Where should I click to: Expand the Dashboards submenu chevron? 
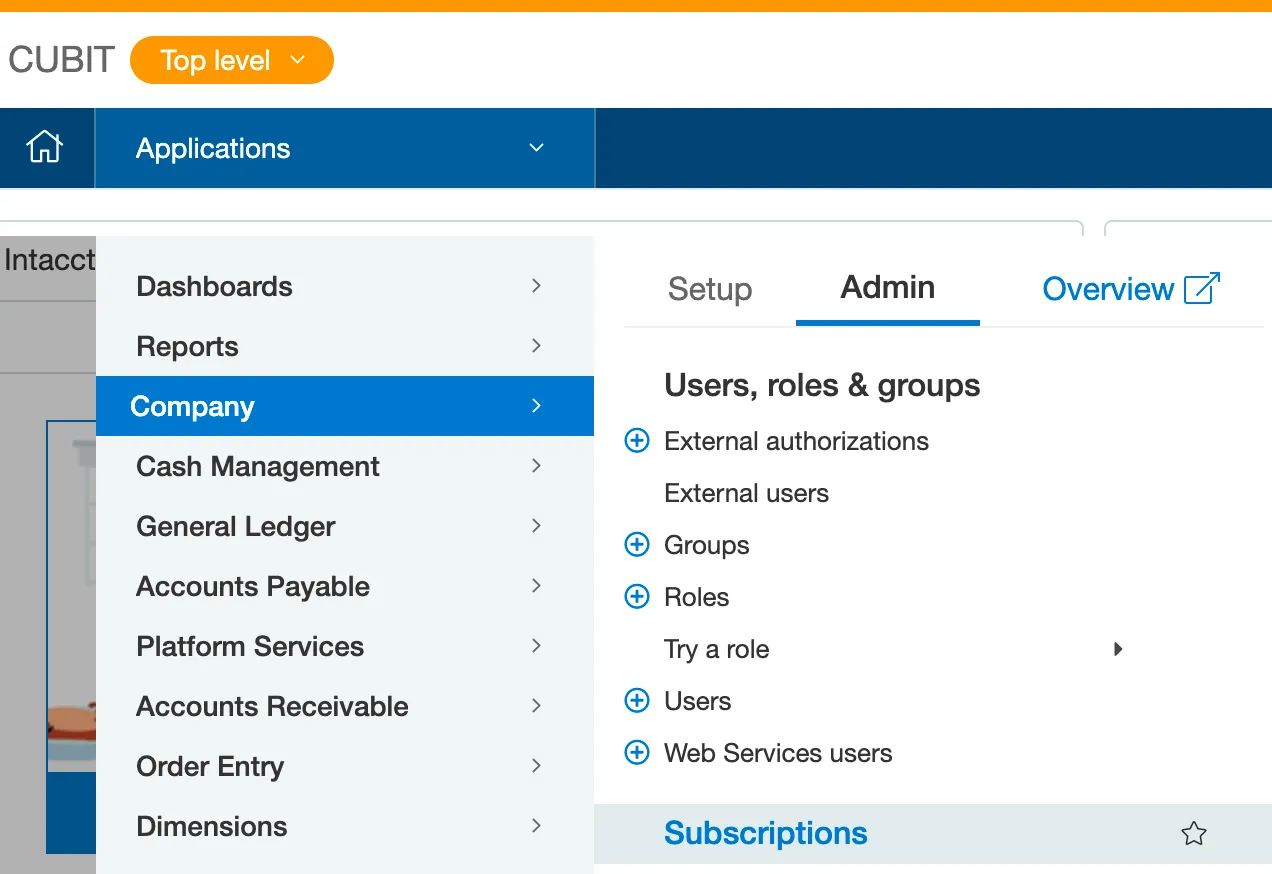(537, 286)
